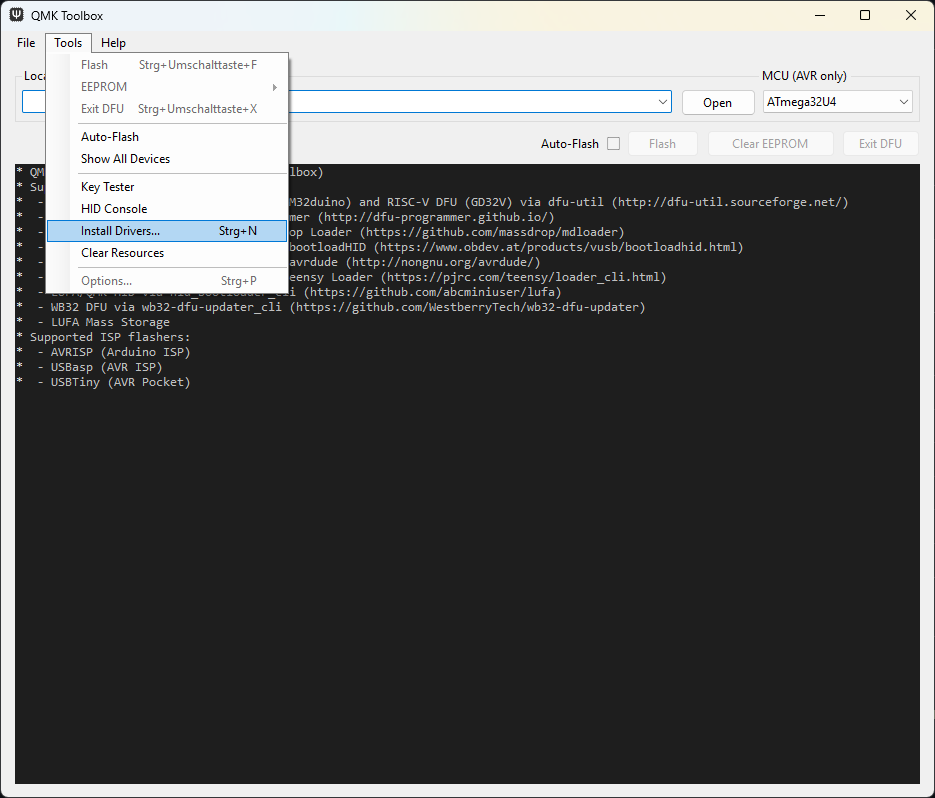Image resolution: width=935 pixels, height=798 pixels.
Task: Click the teensy loader_cli URL text
Action: 524,277
